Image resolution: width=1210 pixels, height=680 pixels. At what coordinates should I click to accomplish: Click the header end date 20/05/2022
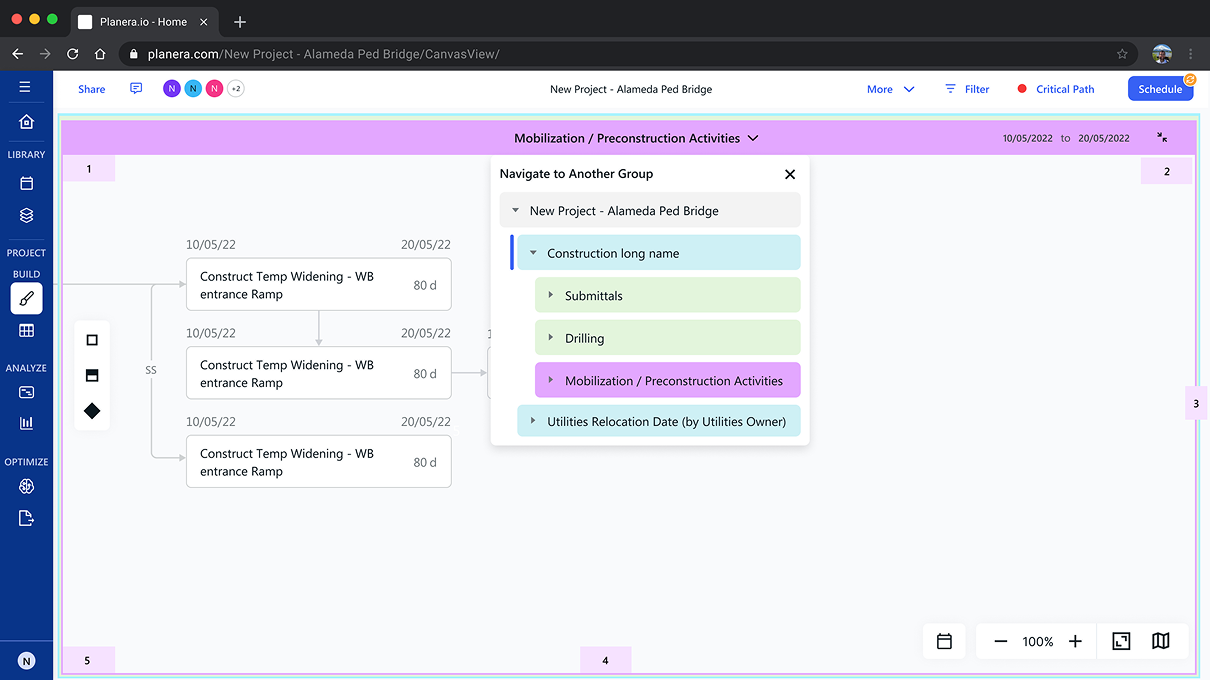click(x=1104, y=139)
